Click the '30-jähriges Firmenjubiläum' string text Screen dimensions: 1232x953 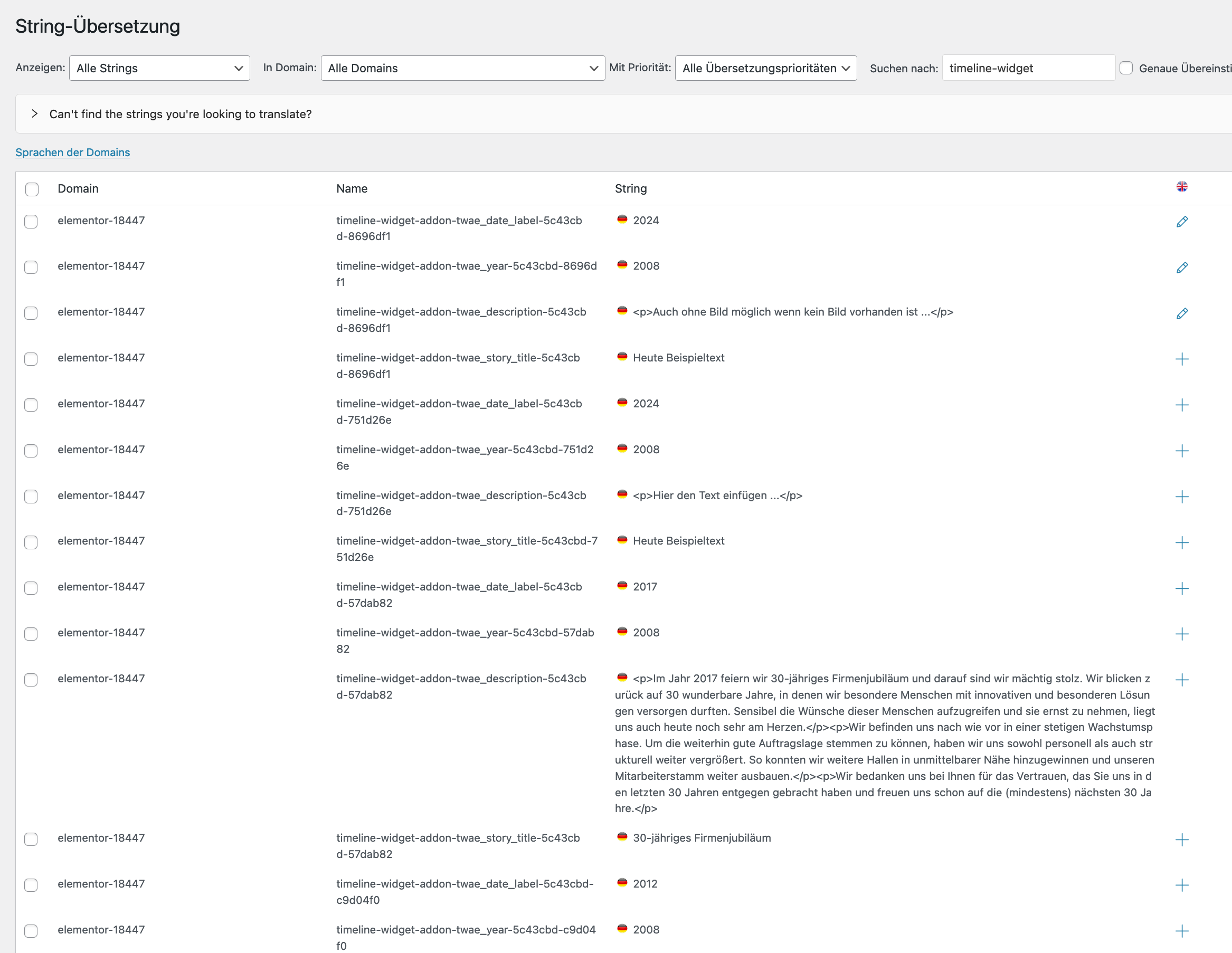tap(702, 838)
